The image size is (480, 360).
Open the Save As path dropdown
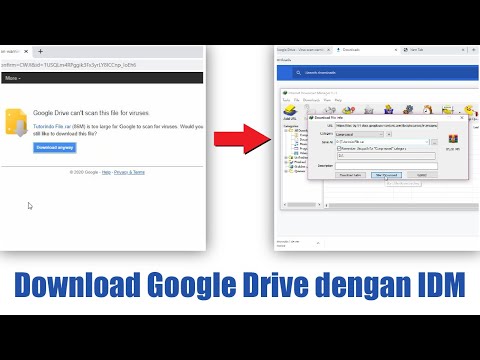(427, 142)
